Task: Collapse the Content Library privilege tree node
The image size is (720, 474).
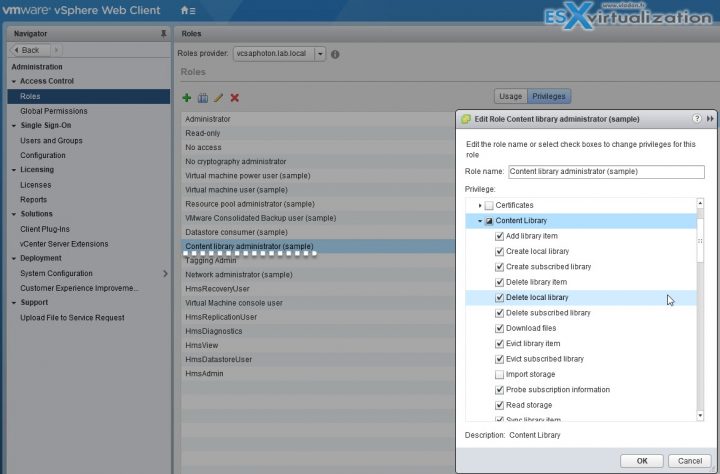Action: (480, 221)
